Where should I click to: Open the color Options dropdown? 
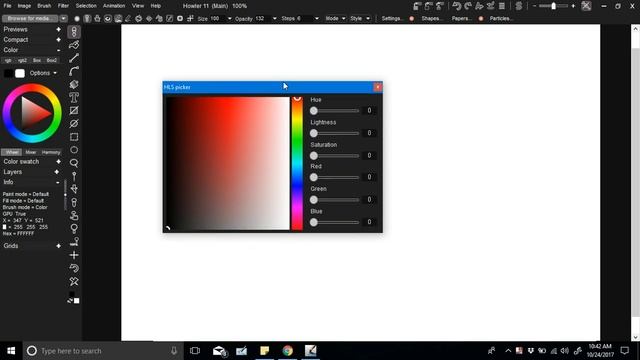tap(43, 73)
